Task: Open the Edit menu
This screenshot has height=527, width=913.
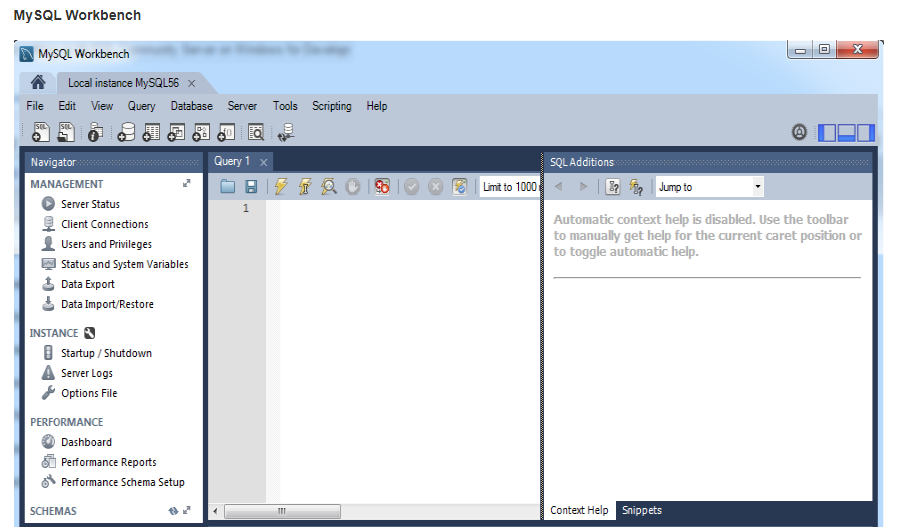Action: (67, 106)
